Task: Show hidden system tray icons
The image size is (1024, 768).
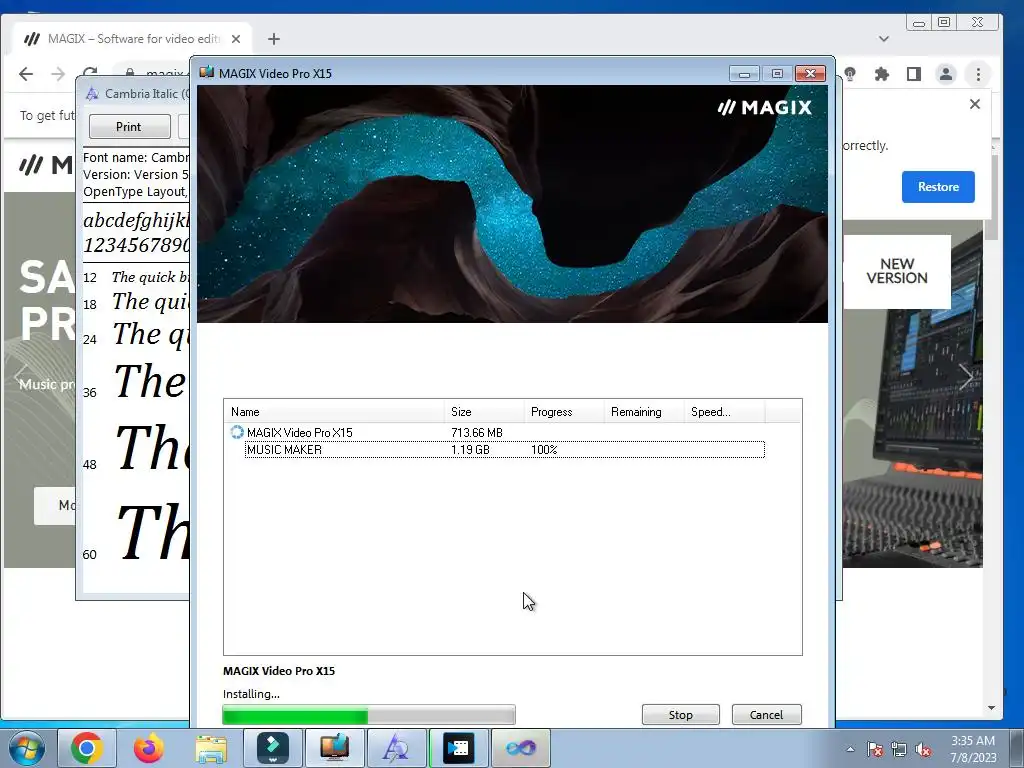Action: point(850,749)
